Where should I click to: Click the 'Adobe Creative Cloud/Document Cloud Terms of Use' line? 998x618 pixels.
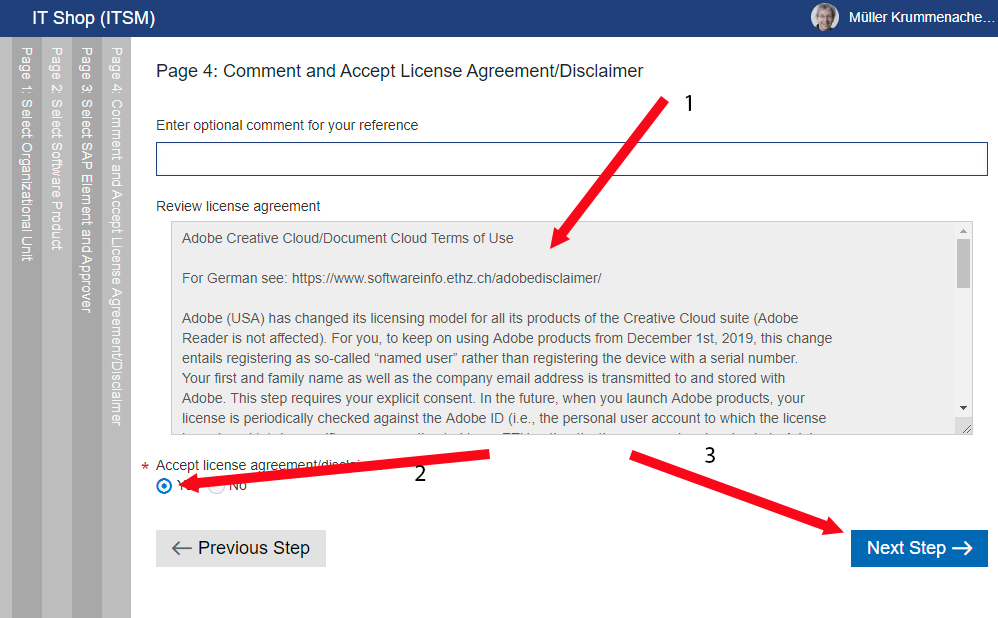pyautogui.click(x=348, y=238)
